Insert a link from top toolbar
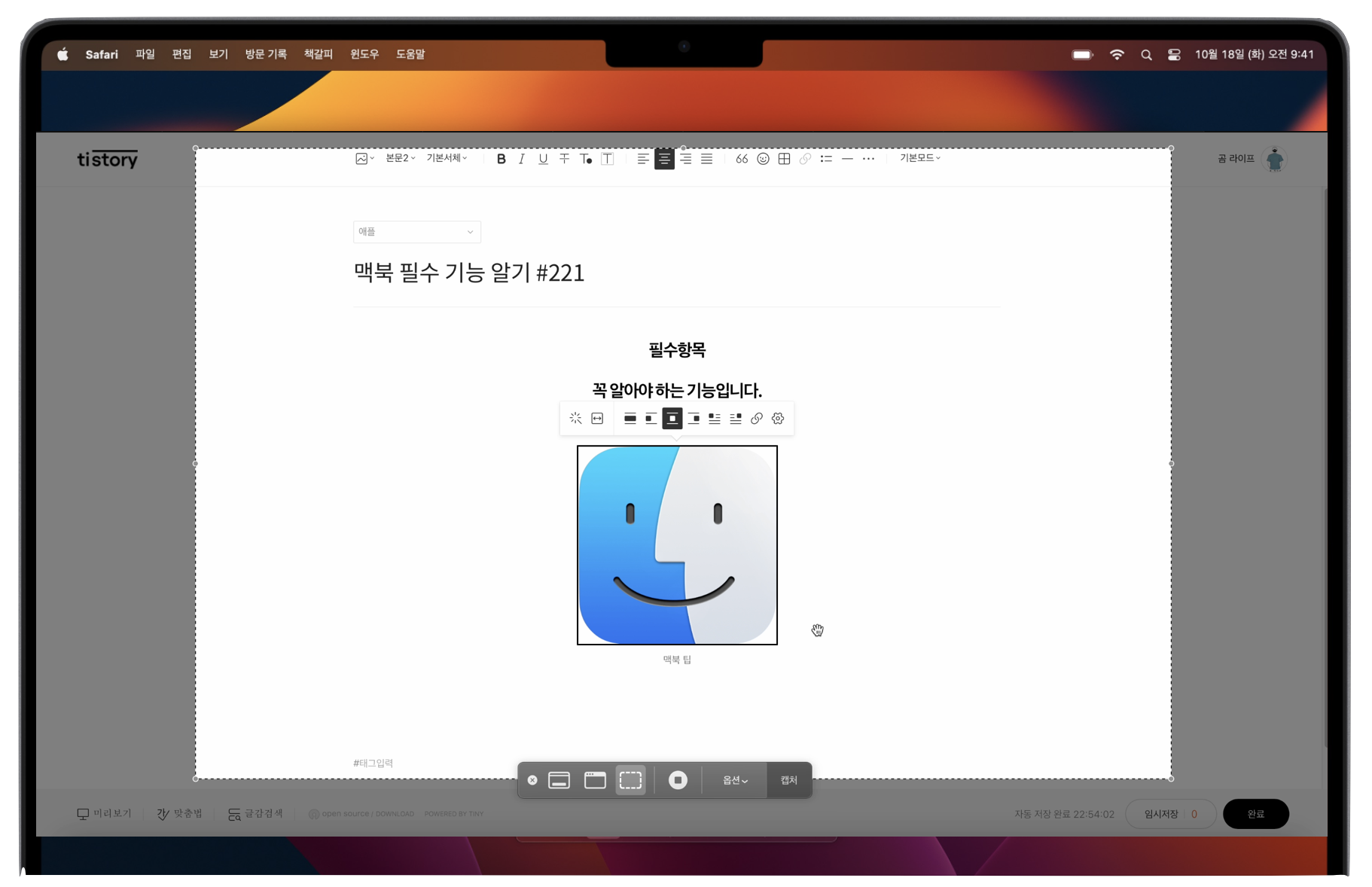Viewport: 1372px width, 887px height. [x=805, y=159]
